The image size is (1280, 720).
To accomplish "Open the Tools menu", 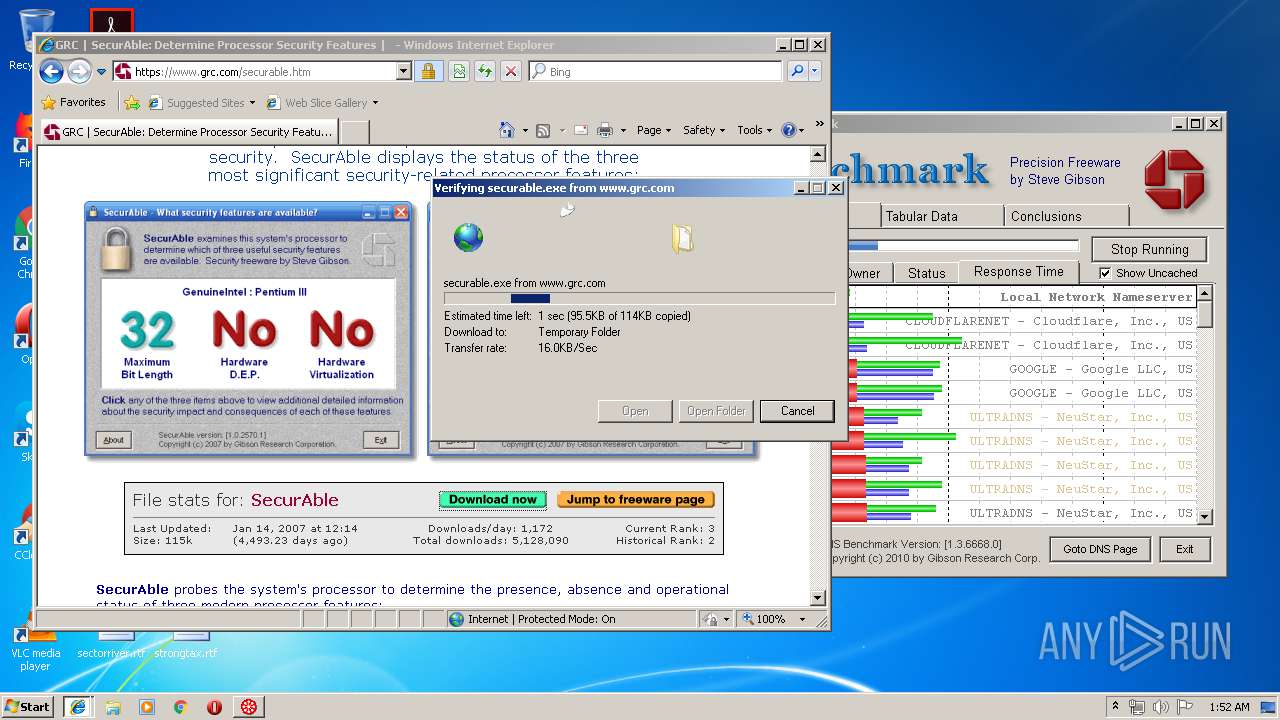I will click(x=755, y=130).
